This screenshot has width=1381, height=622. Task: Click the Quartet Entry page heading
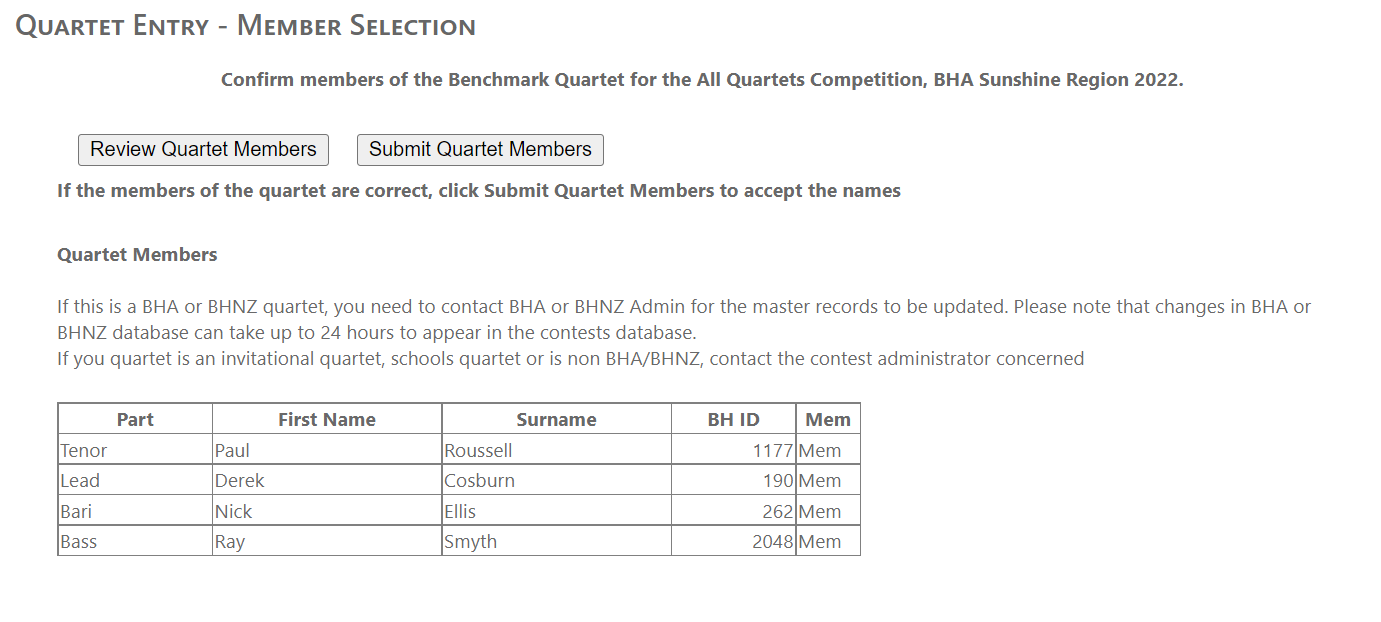tap(246, 27)
